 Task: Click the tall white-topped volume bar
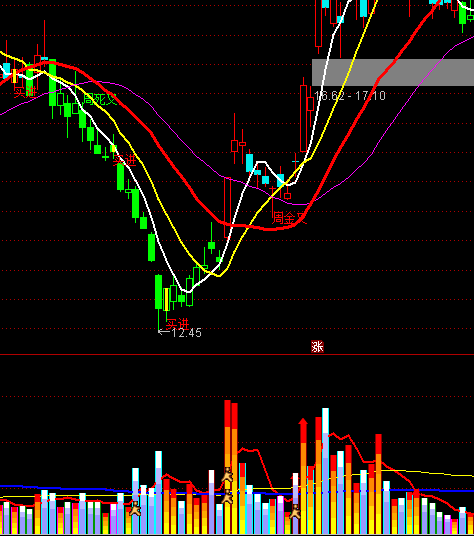tap(325, 471)
